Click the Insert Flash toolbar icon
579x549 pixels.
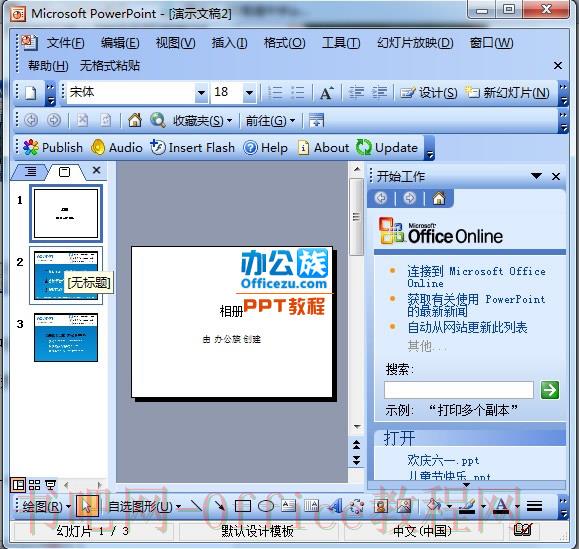click(x=157, y=148)
